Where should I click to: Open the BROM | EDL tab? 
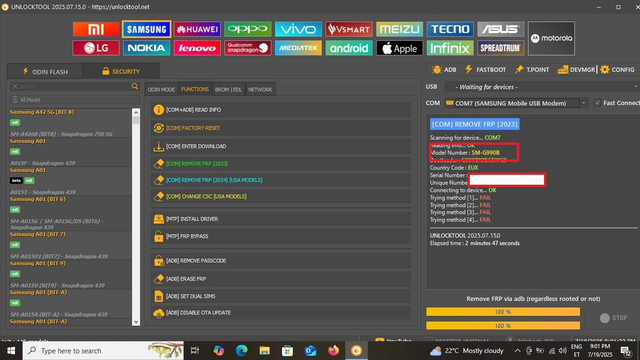pyautogui.click(x=229, y=89)
